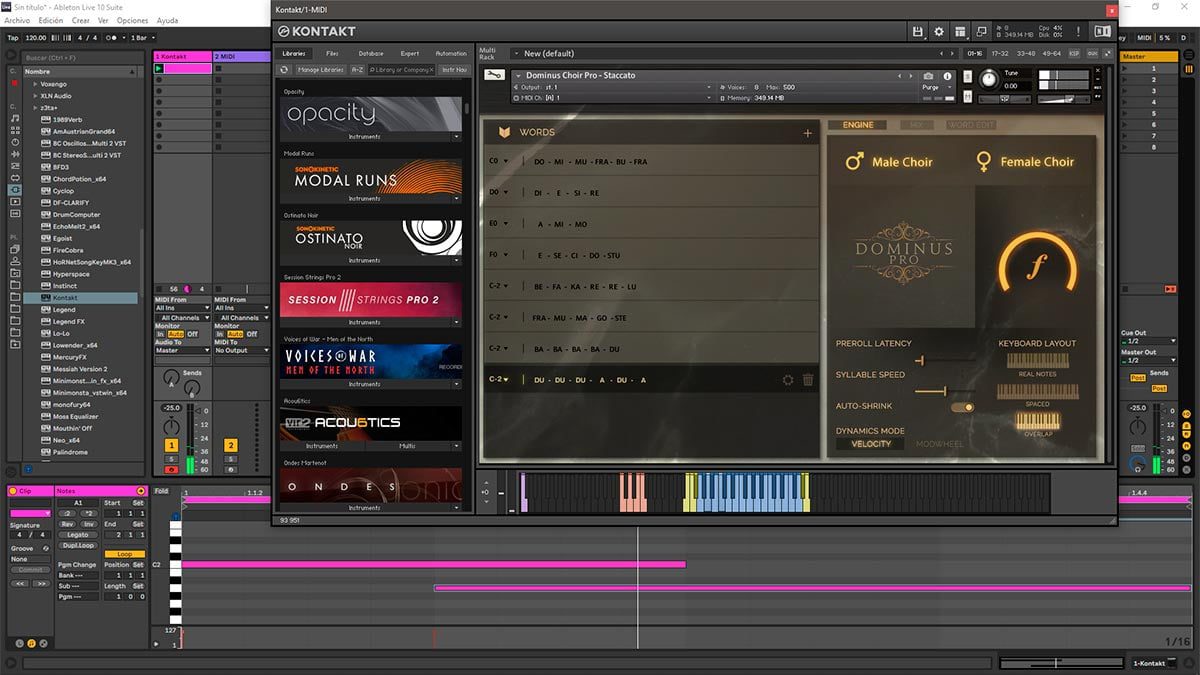Click the Kontakt exclamation warning icon
Image resolution: width=1200 pixels, height=675 pixels.
pos(1078,32)
